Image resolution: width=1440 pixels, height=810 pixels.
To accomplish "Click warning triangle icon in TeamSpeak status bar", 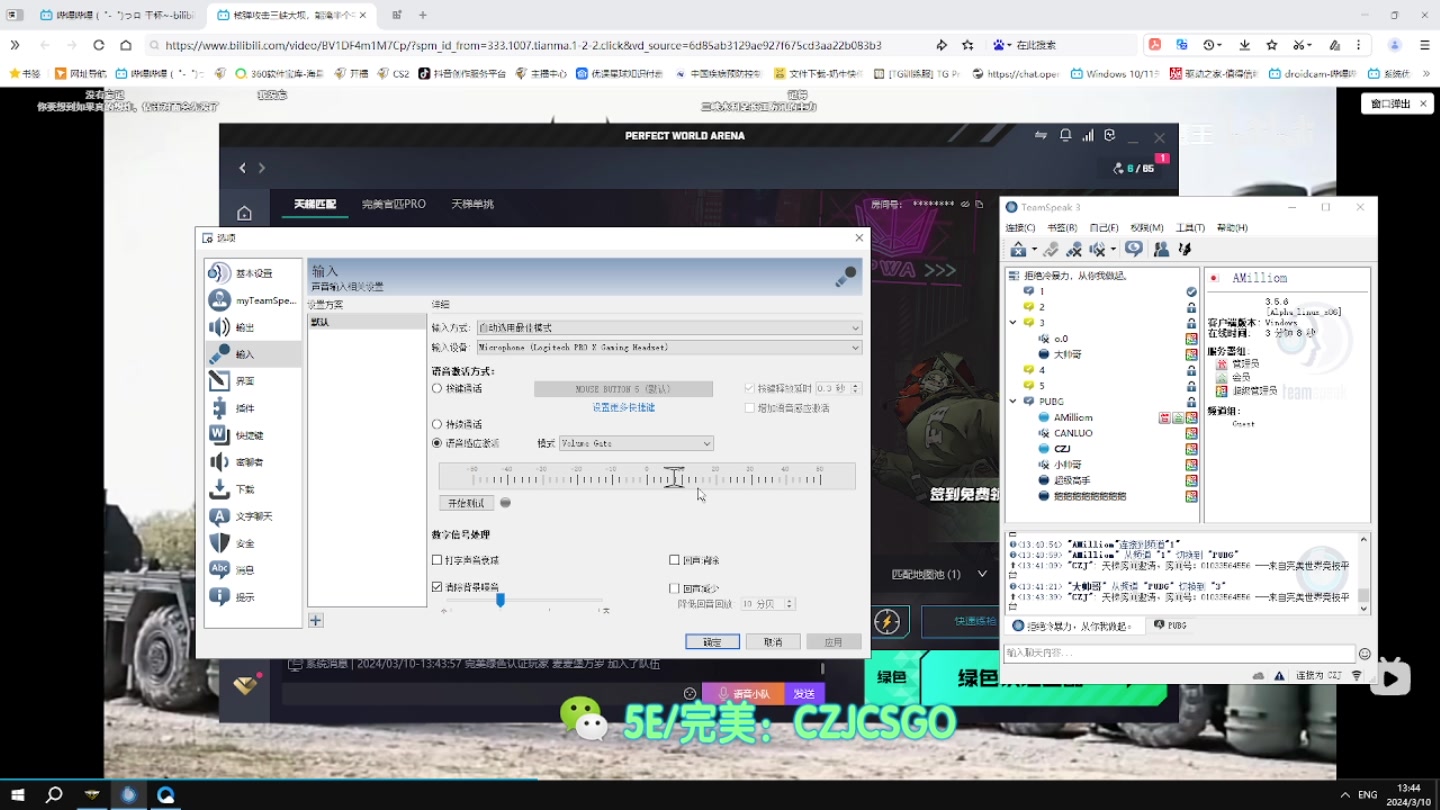I will tap(1279, 676).
